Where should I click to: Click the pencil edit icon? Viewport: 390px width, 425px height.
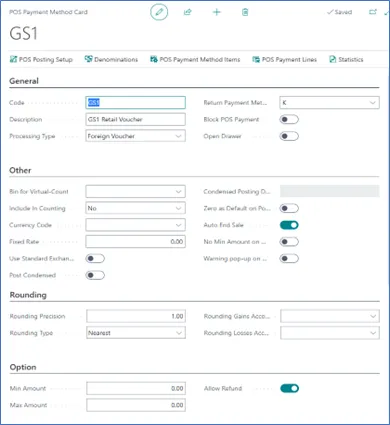(159, 12)
